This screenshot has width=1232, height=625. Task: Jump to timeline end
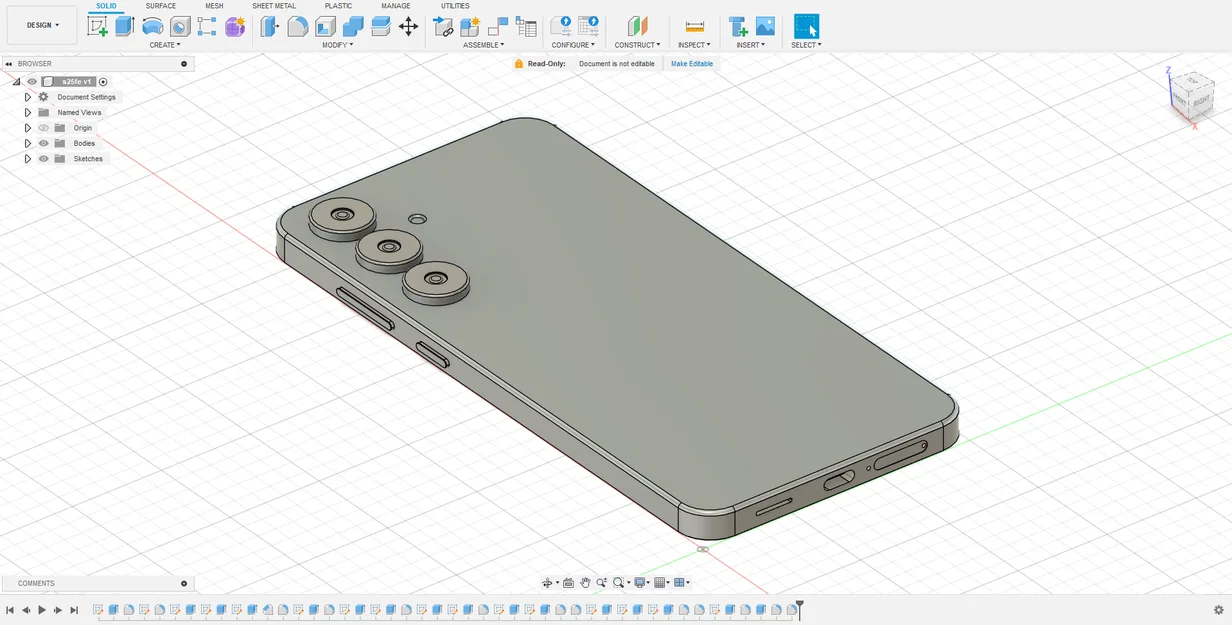(74, 610)
